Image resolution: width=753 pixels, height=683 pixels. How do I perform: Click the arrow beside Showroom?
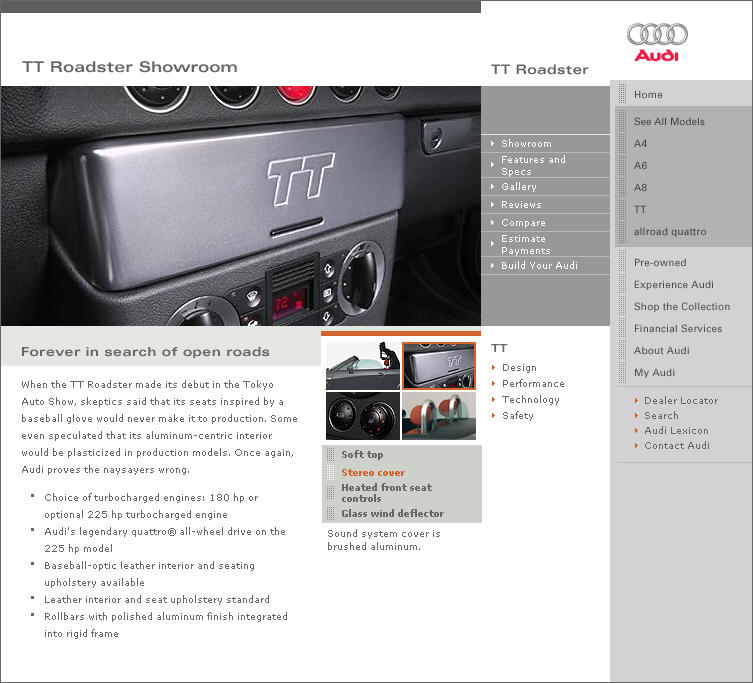pos(492,144)
